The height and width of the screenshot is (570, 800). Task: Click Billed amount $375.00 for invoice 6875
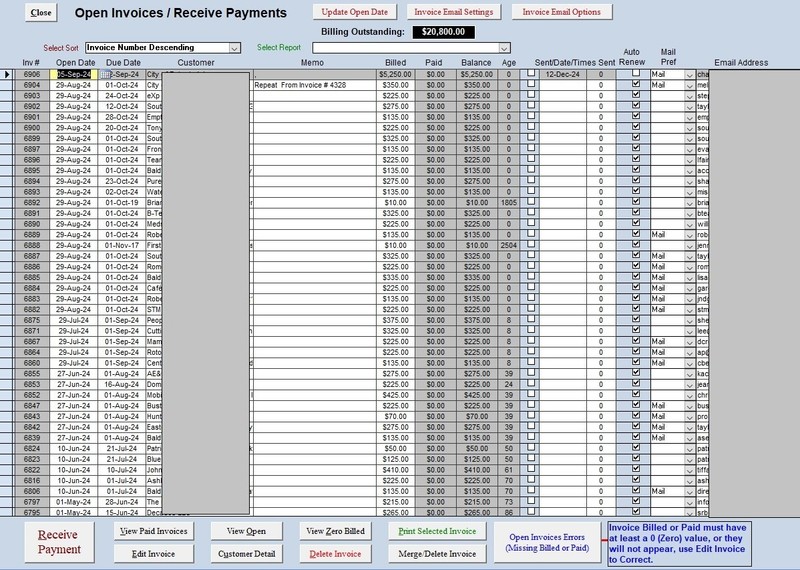point(395,320)
